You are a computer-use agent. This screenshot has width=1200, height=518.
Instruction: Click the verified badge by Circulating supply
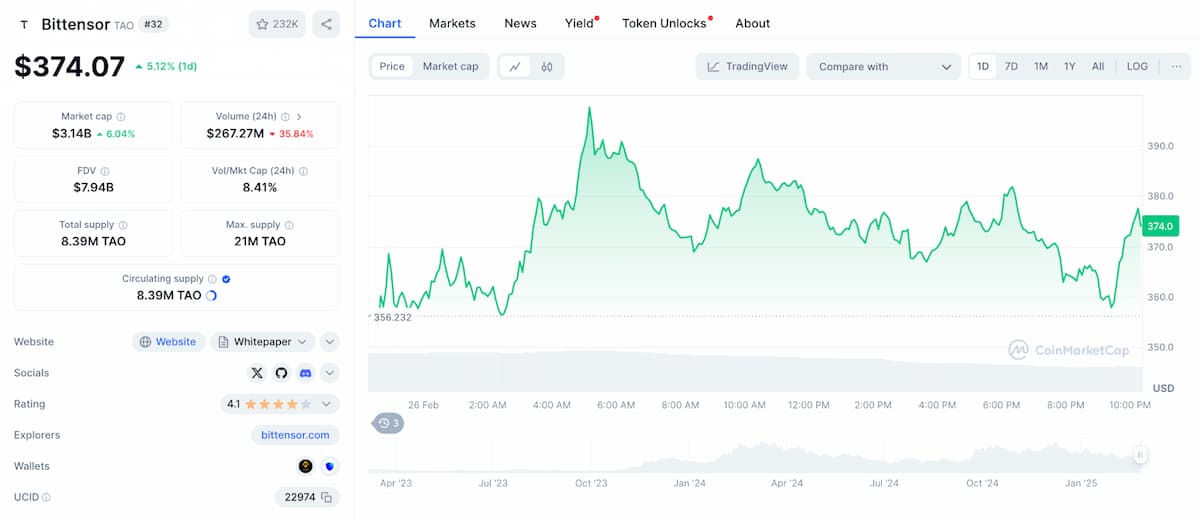point(226,279)
